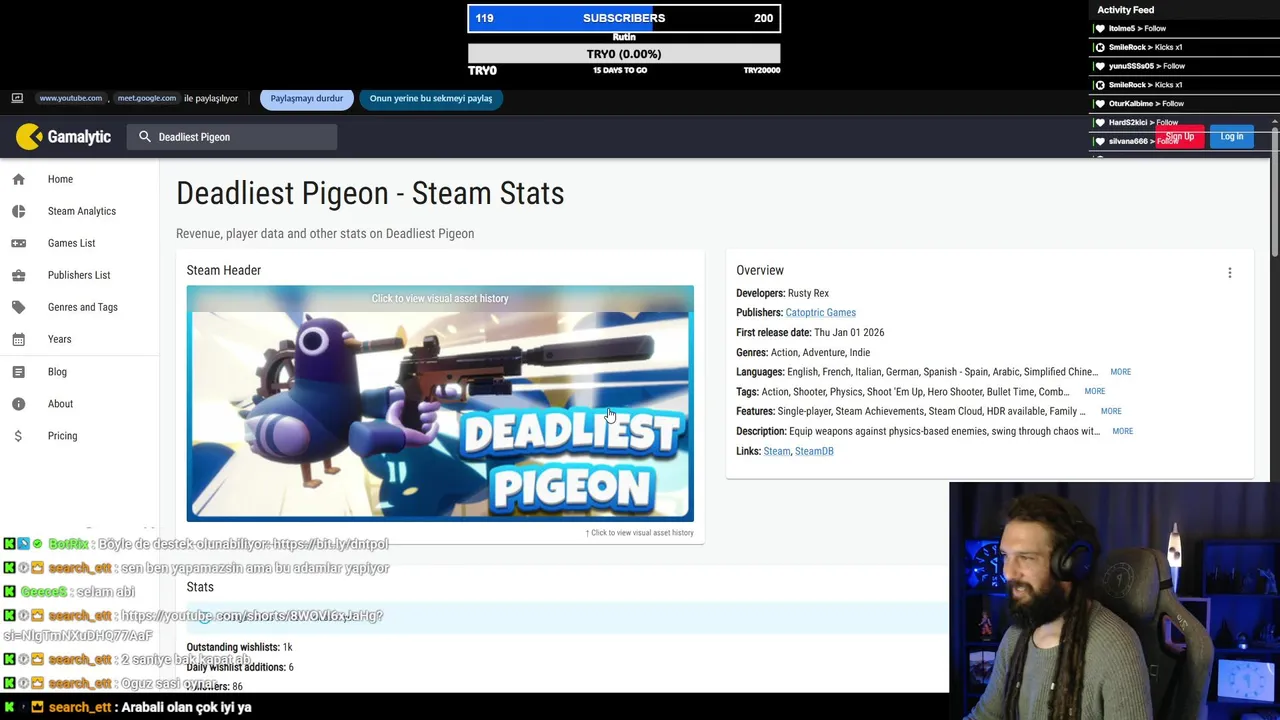
Task: Click the Log in button
Action: 1232,137
